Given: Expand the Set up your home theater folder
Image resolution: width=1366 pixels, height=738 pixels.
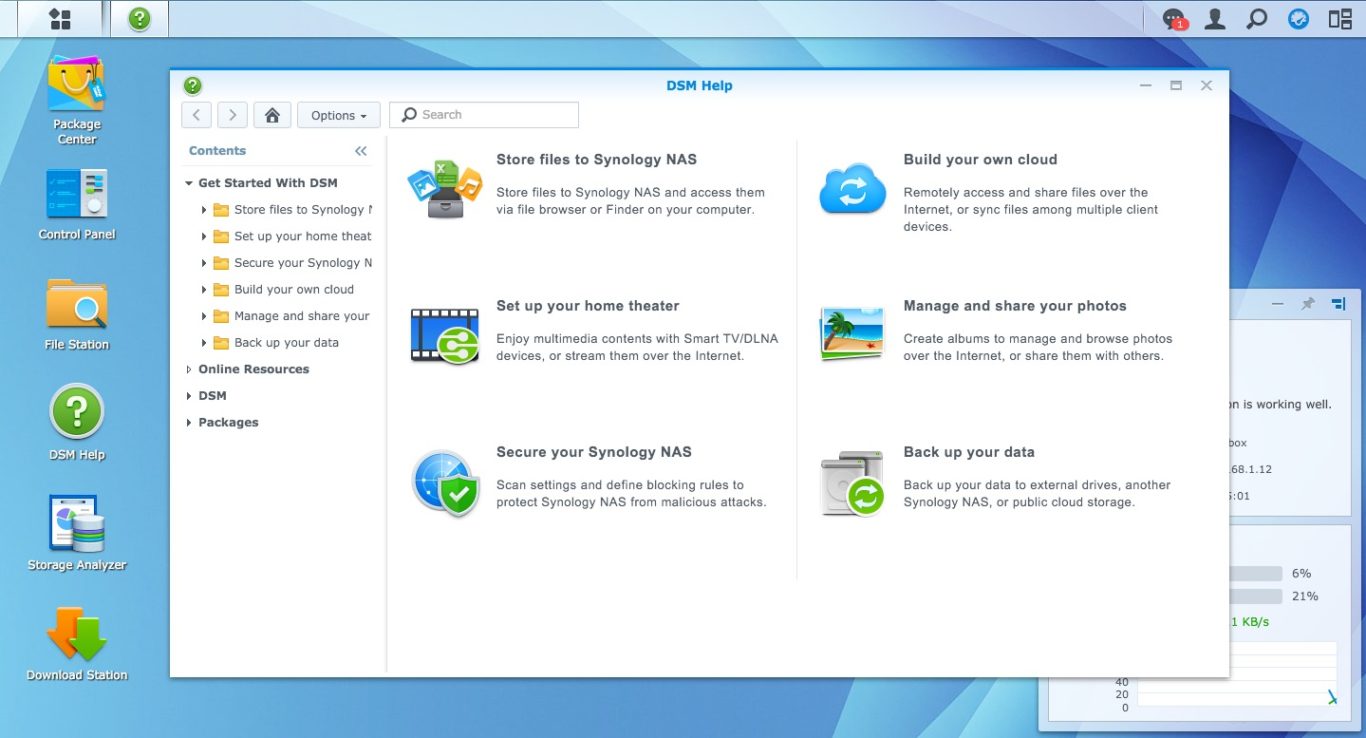Looking at the screenshot, I should pyautogui.click(x=203, y=237).
